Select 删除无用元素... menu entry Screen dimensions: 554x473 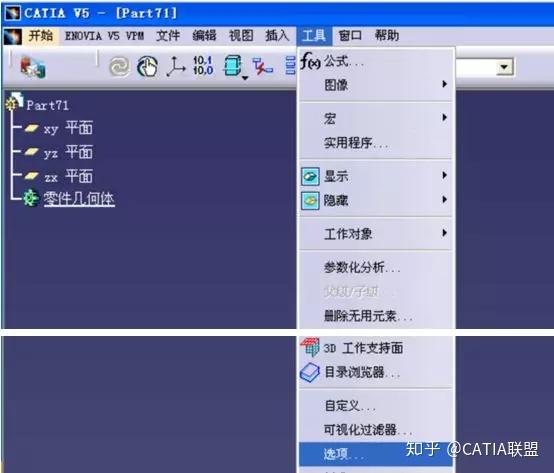[x=376, y=315]
